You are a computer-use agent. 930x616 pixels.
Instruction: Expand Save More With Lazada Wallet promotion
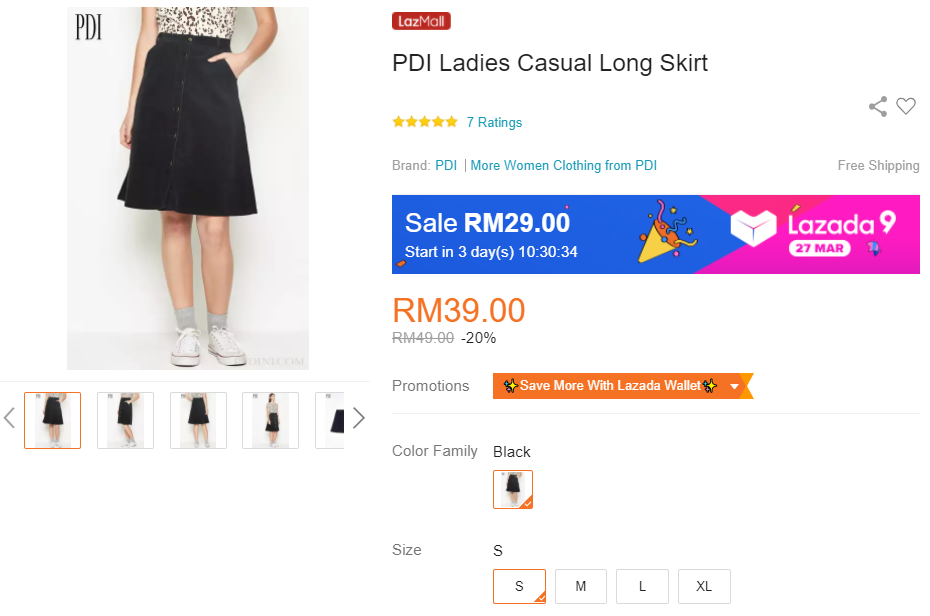[735, 386]
